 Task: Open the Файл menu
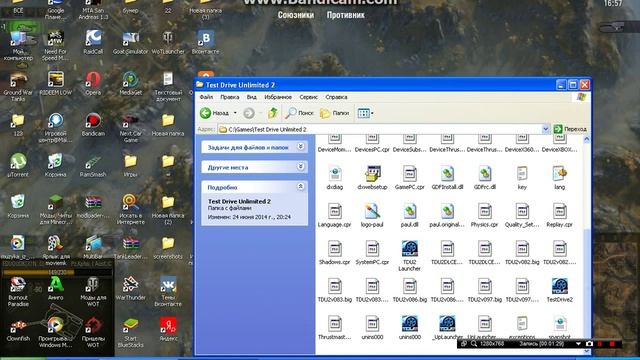[x=206, y=97]
